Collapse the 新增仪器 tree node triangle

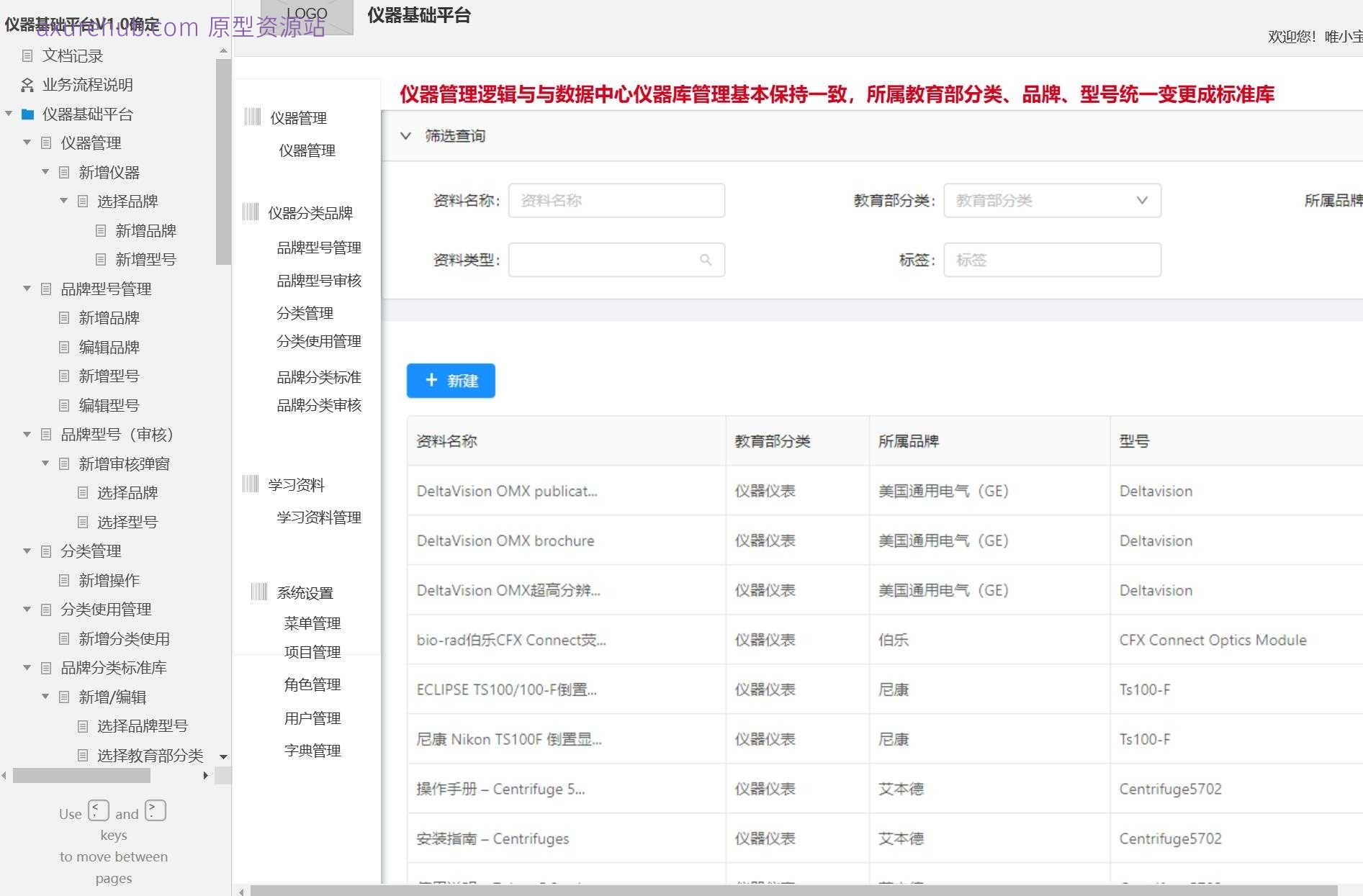coord(45,172)
